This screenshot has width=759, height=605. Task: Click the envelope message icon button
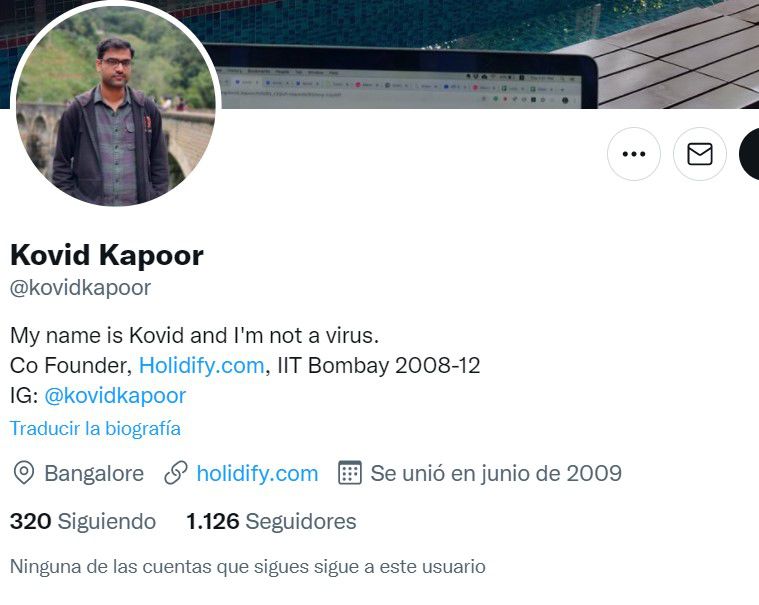coord(699,154)
